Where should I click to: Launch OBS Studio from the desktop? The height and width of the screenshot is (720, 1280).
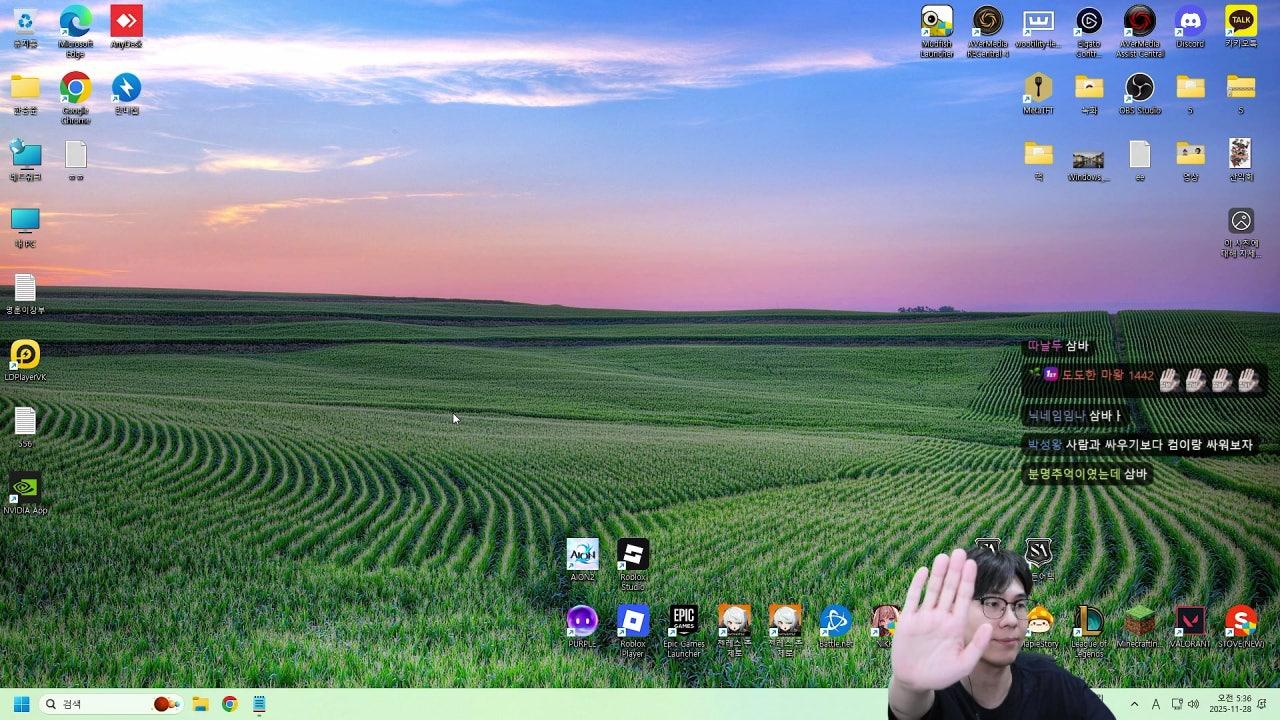point(1139,94)
